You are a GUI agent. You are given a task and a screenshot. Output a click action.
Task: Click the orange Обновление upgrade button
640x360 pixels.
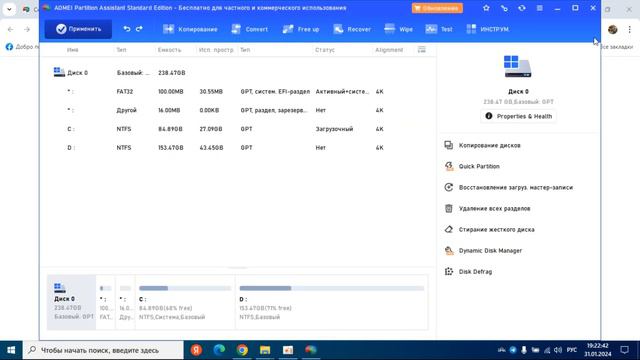tap(437, 8)
